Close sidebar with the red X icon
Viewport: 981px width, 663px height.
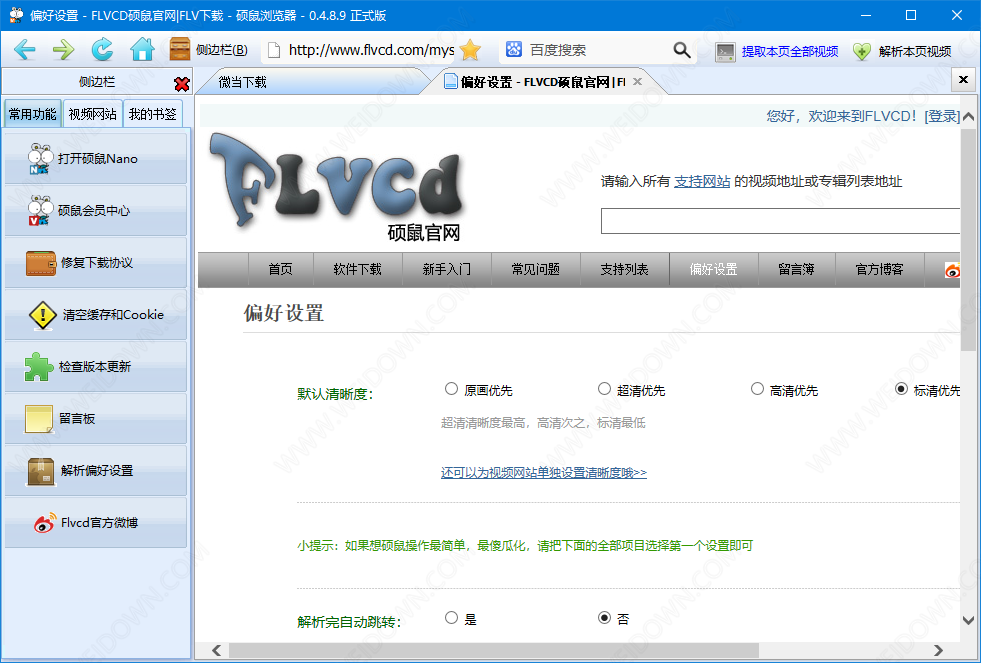[x=181, y=84]
